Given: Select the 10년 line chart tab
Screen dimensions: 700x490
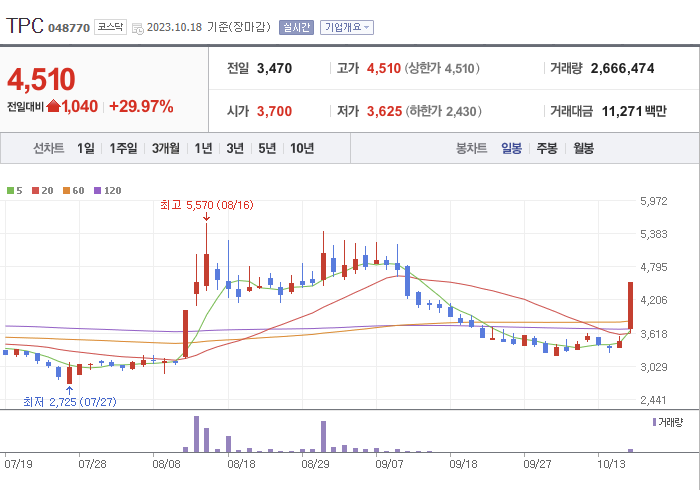Looking at the screenshot, I should pos(302,148).
